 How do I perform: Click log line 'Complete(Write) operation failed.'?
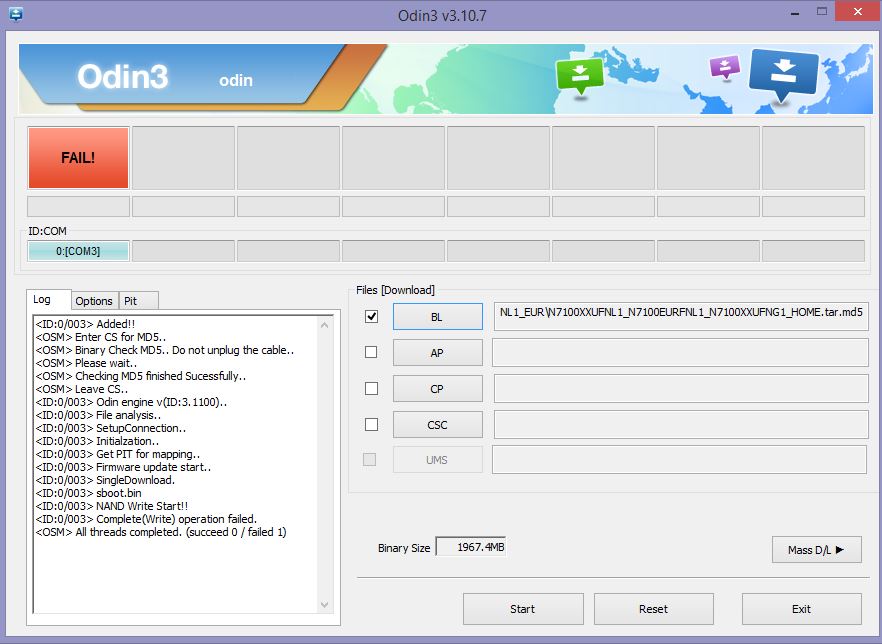pyautogui.click(x=146, y=519)
